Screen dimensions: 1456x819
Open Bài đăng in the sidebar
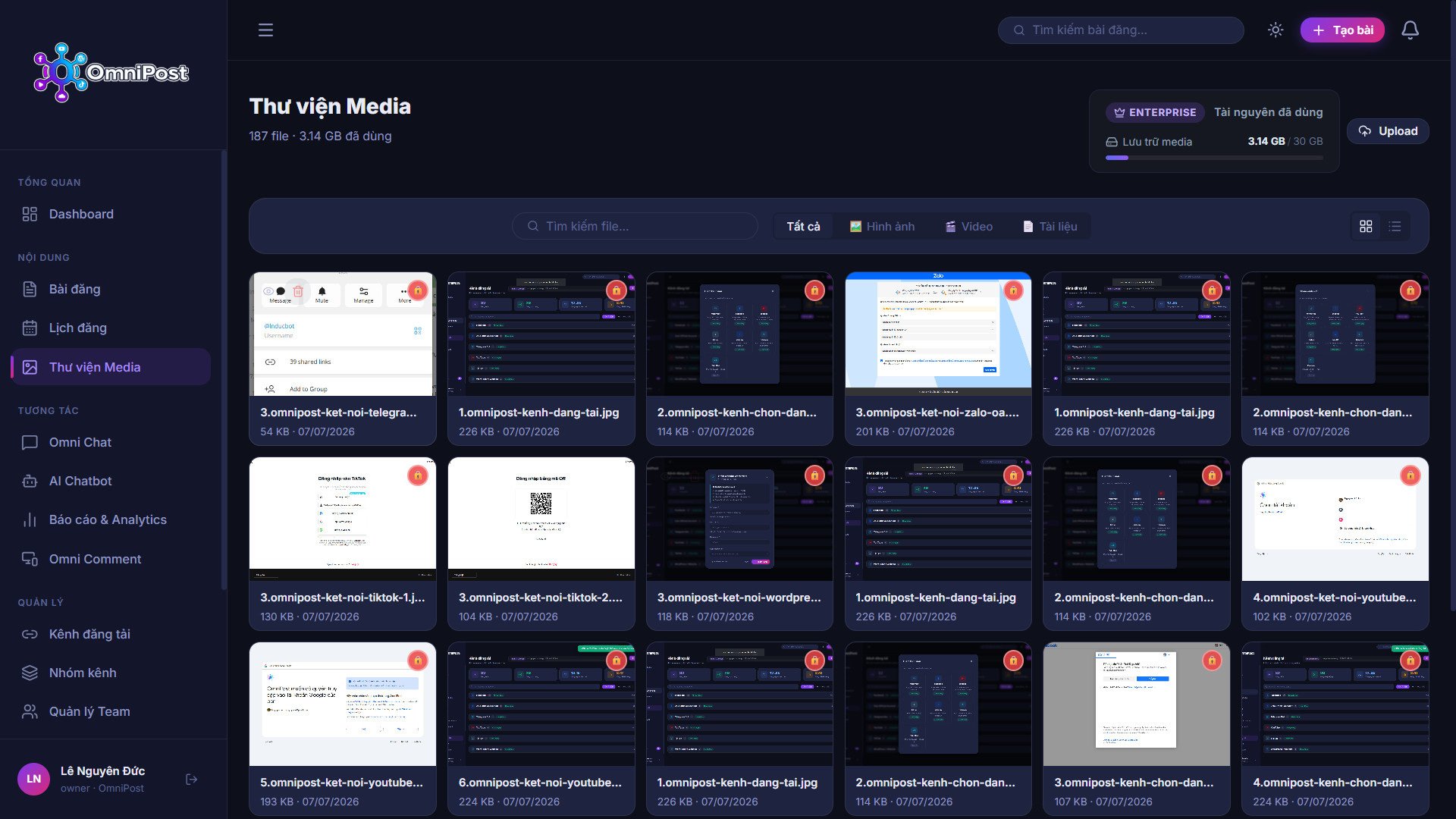pyautogui.click(x=111, y=289)
